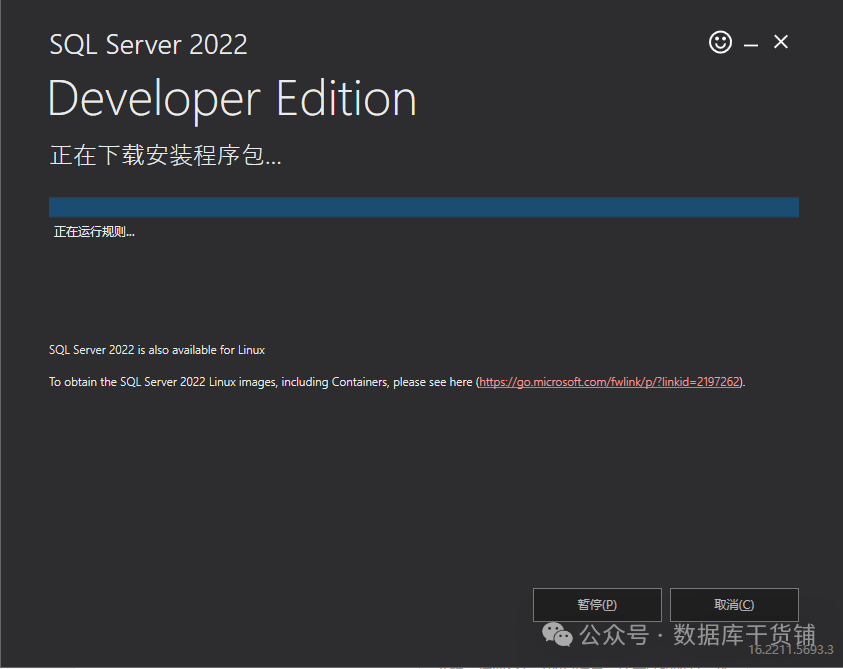Click the blue download progress bar

point(424,207)
